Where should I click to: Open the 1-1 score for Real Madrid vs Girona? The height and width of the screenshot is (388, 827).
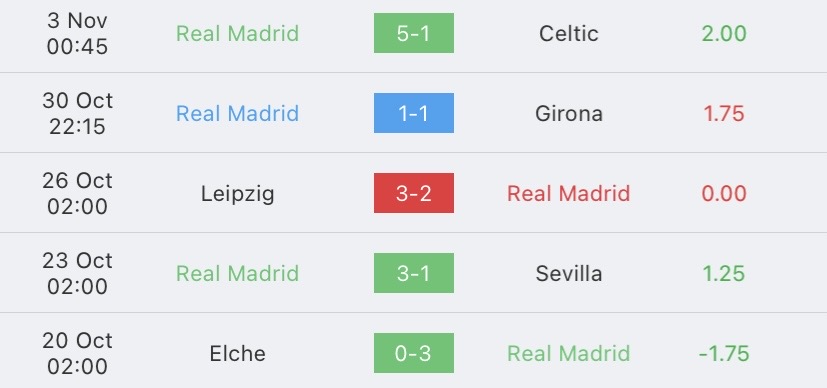[x=414, y=113]
